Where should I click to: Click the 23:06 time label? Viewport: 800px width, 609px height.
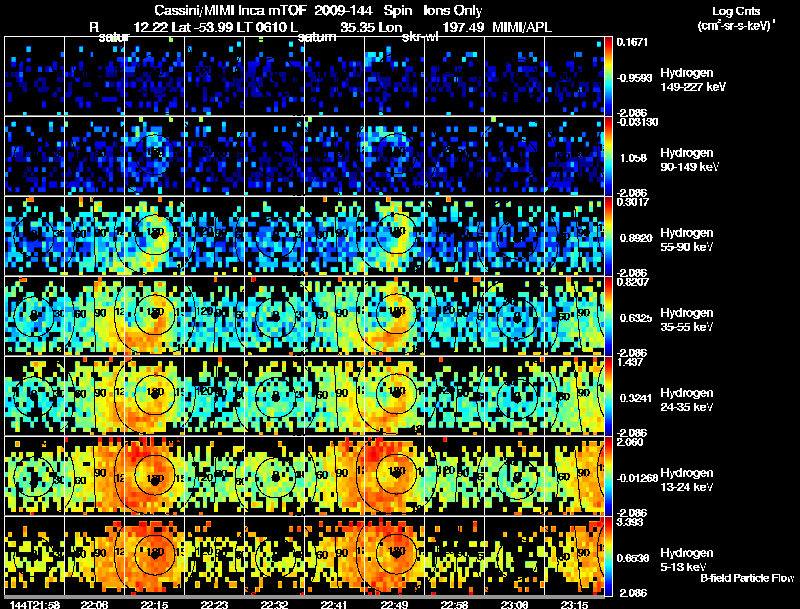pyautogui.click(x=514, y=604)
